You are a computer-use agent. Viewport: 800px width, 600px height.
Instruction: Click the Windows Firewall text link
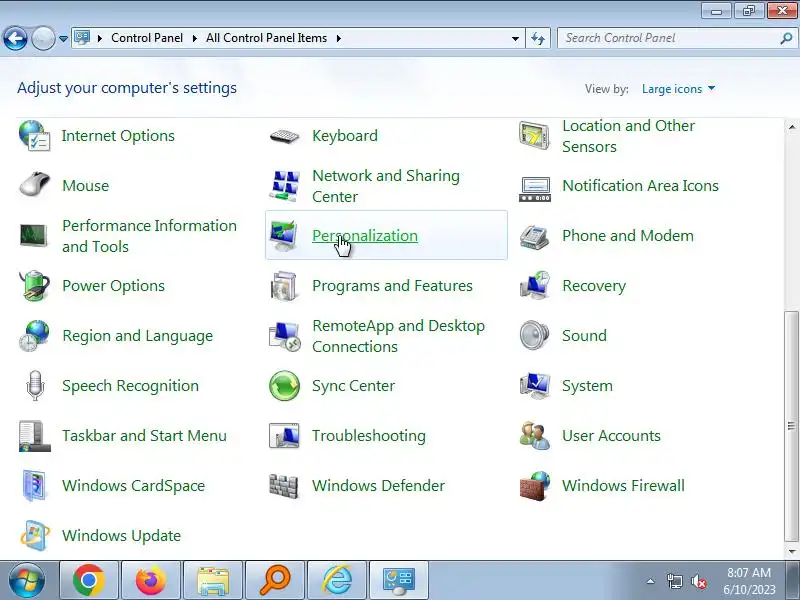click(x=623, y=486)
